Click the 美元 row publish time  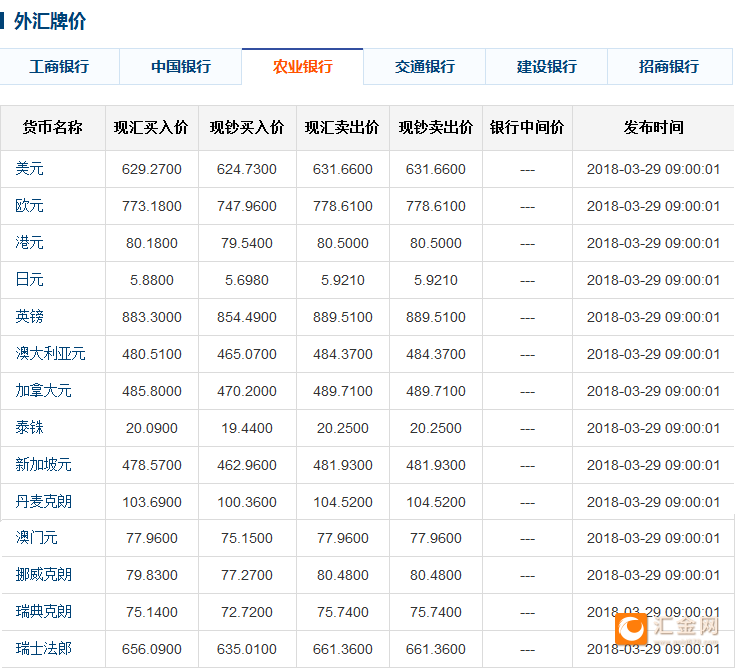pos(653,169)
